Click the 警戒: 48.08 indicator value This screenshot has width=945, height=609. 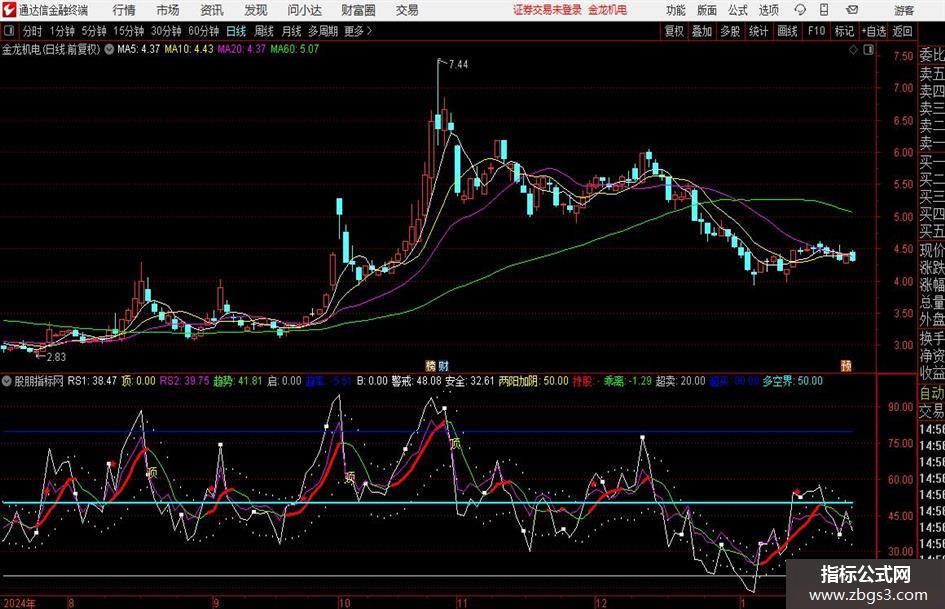pos(416,381)
